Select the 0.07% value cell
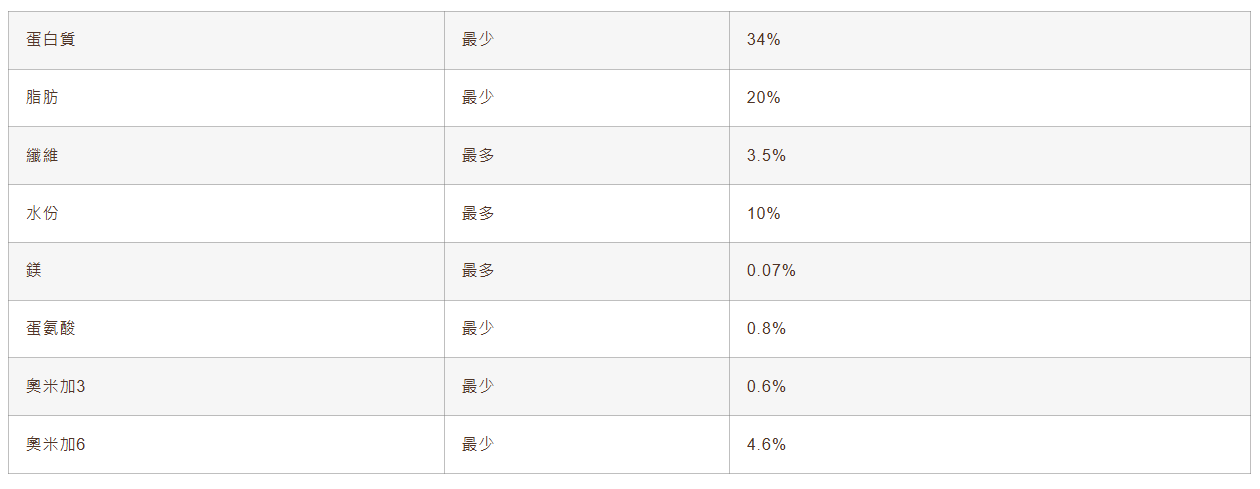This screenshot has height=489, width=1260. pyautogui.click(x=771, y=271)
